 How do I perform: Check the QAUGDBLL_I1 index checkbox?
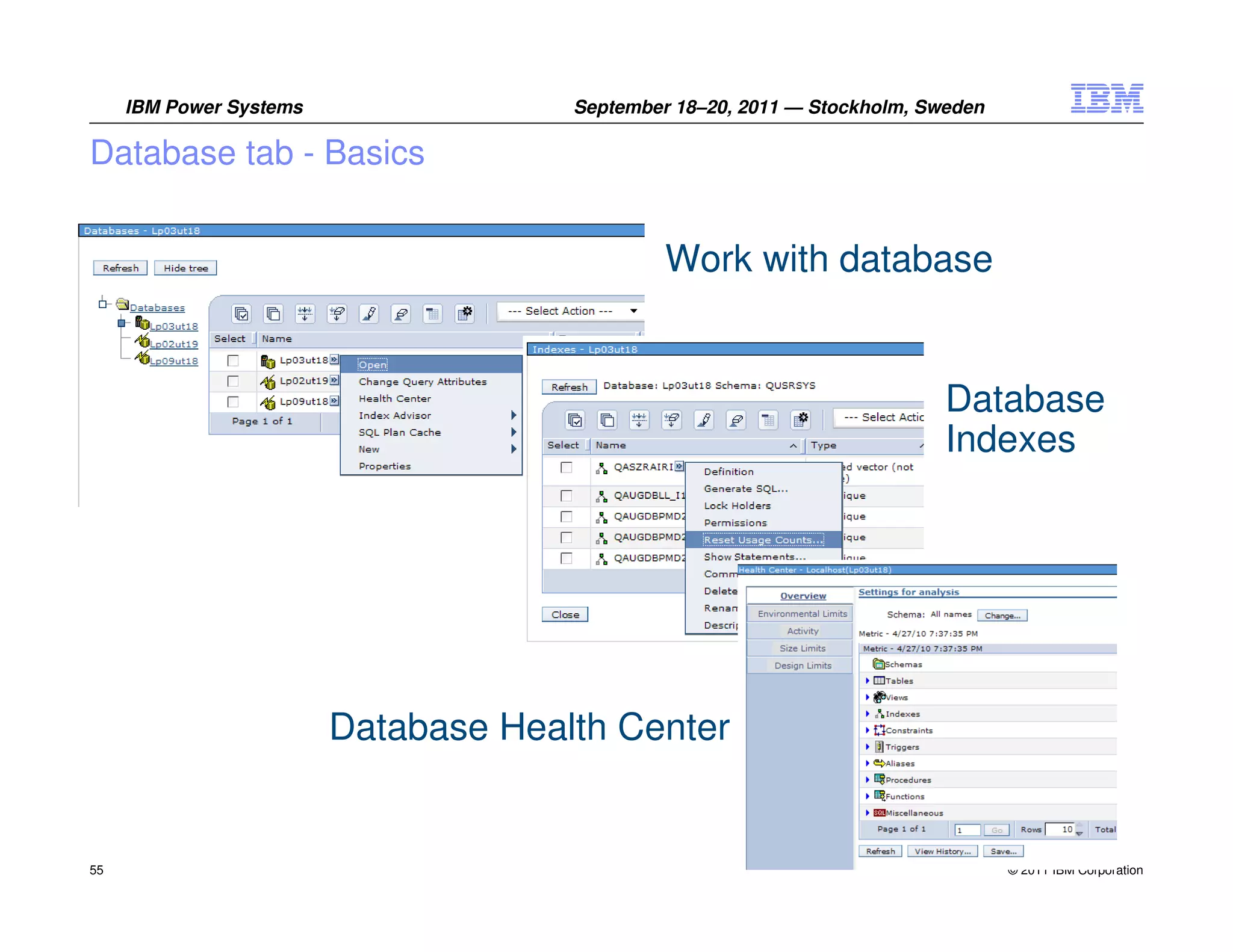(566, 496)
